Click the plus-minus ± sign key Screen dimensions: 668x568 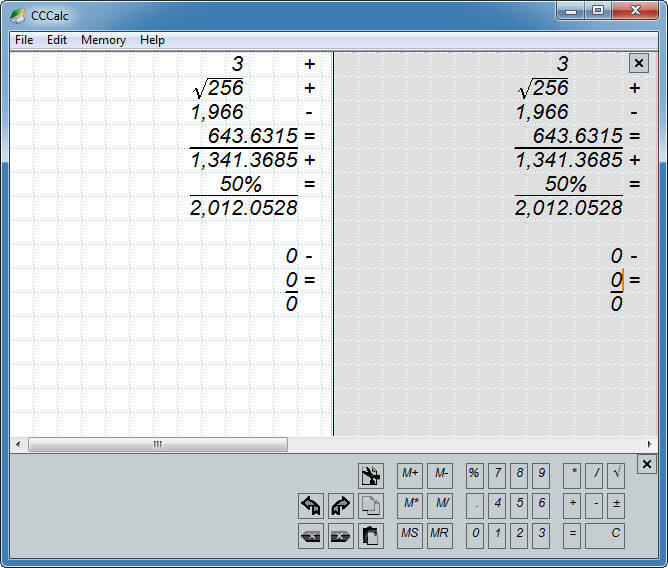(x=616, y=506)
